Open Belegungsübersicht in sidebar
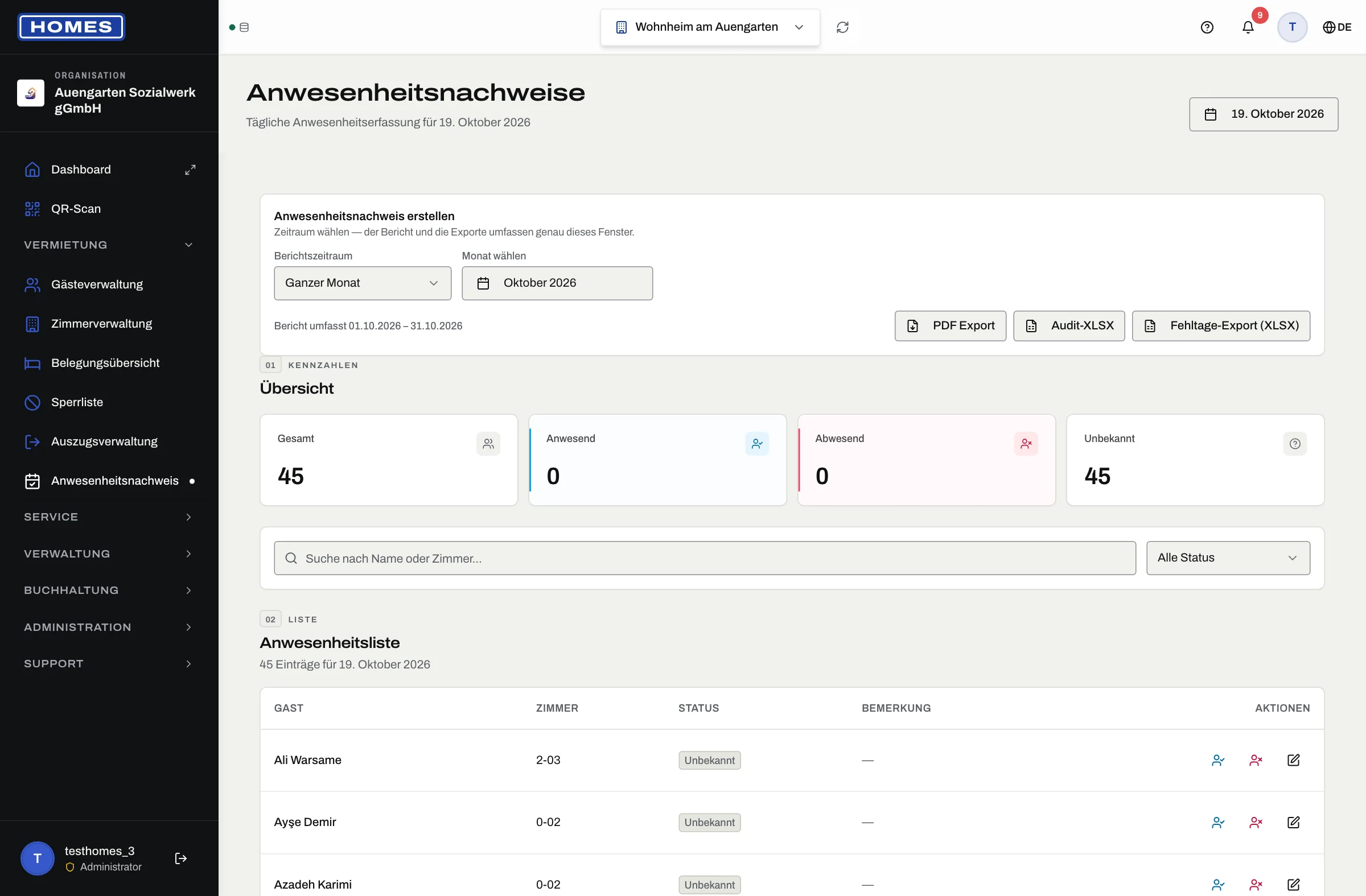 [109, 363]
